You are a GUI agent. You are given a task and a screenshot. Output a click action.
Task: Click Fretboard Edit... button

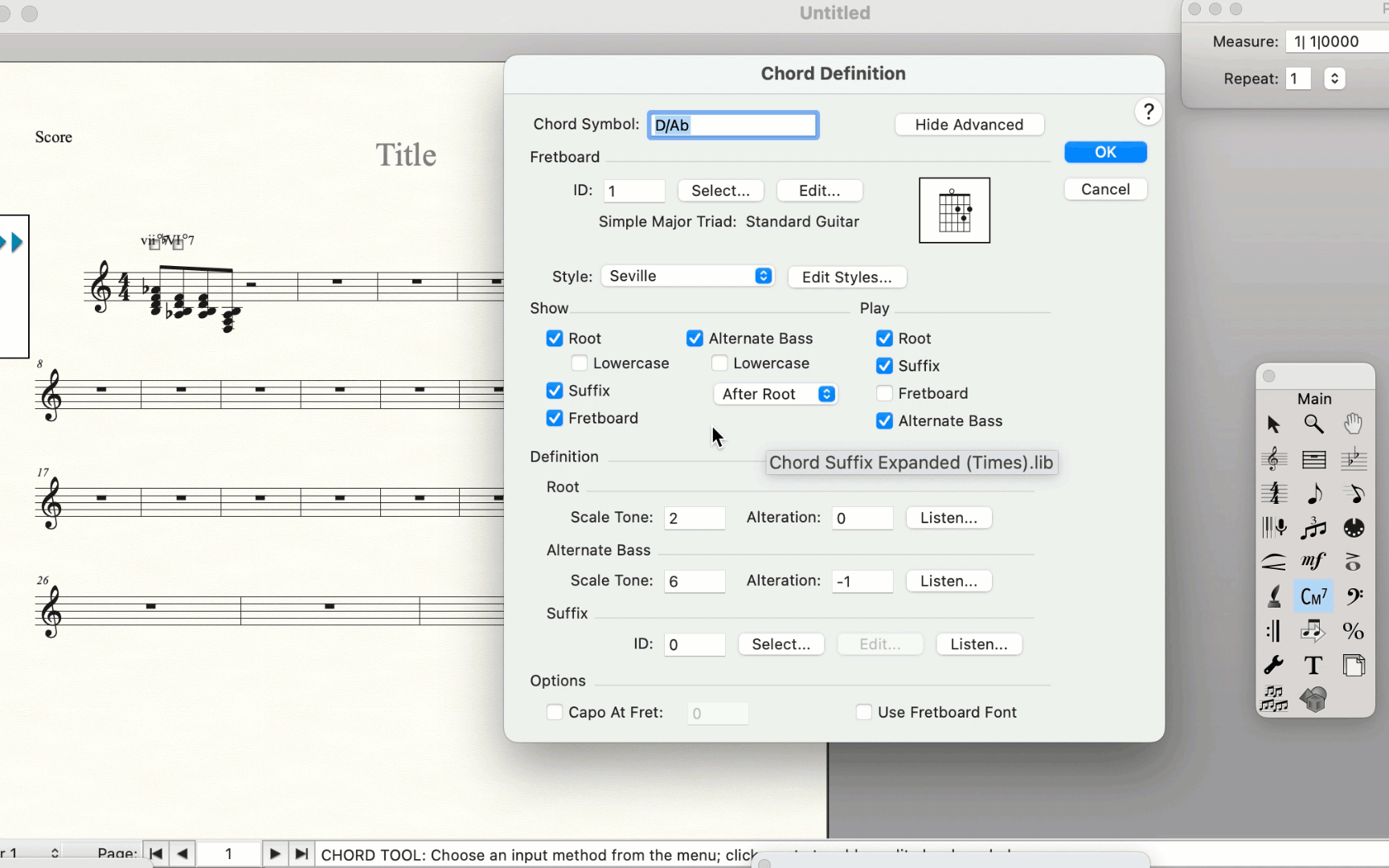click(x=820, y=190)
